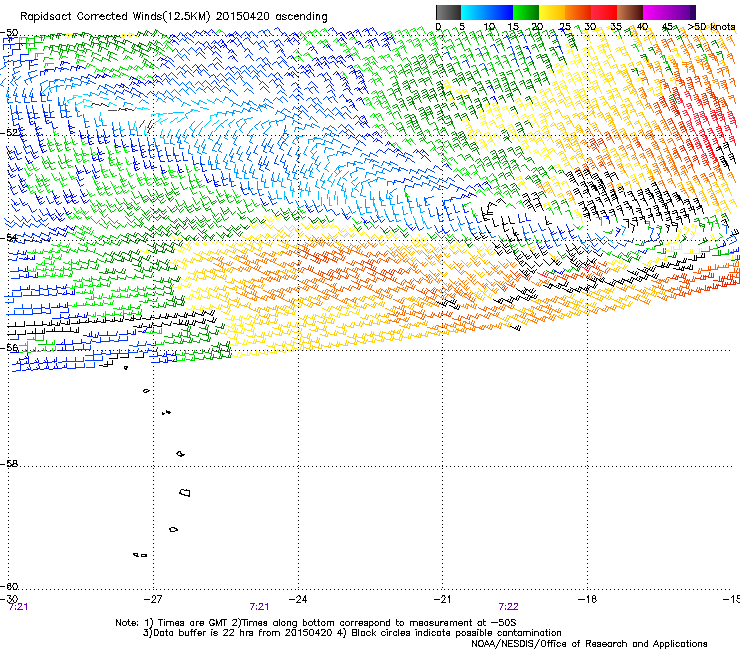Screen dimensions: 740x650
Task: Click the '20150420 ascending' text in the title
Action: pyautogui.click(x=271, y=17)
